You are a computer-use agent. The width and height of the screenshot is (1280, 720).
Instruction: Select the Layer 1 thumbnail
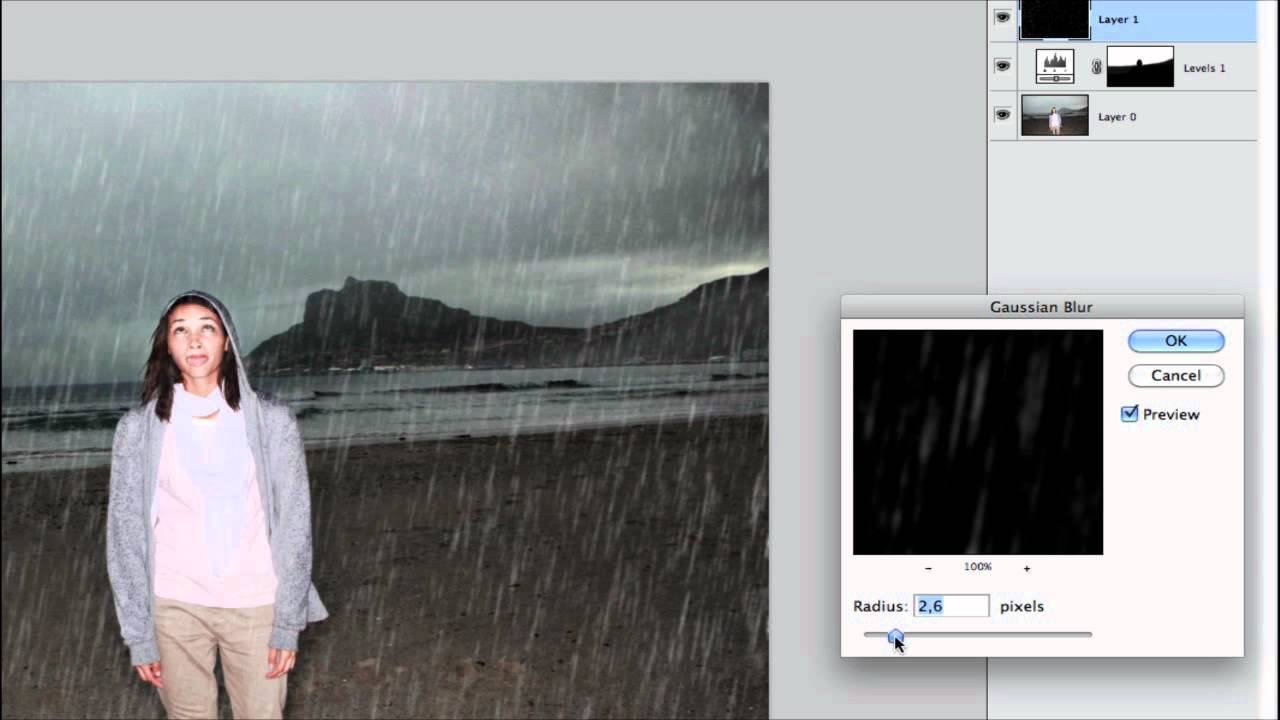tap(1054, 19)
